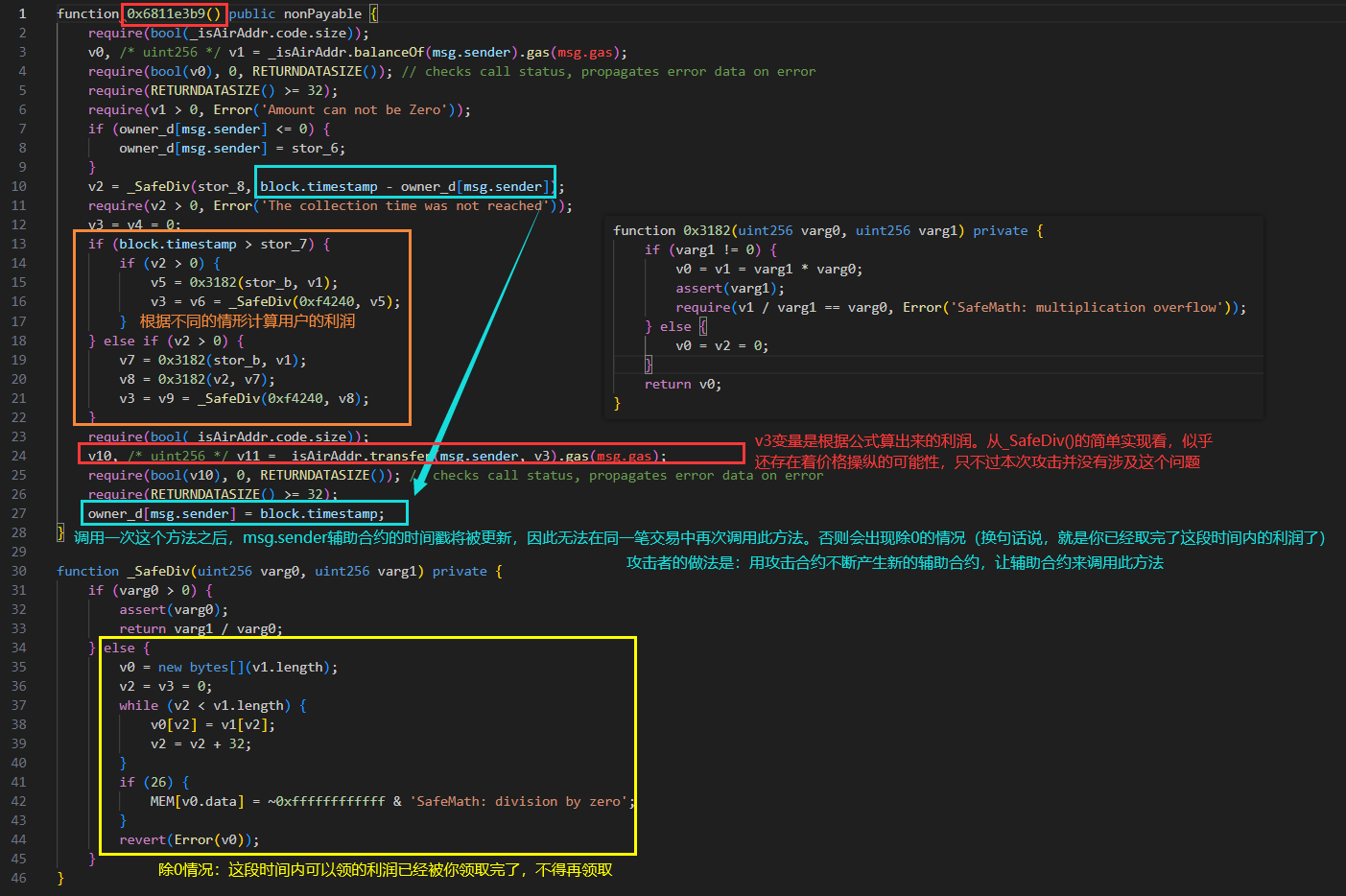
Task: Click 'v0[v2] = v1[v2];' on line 38
Action: pos(213,724)
